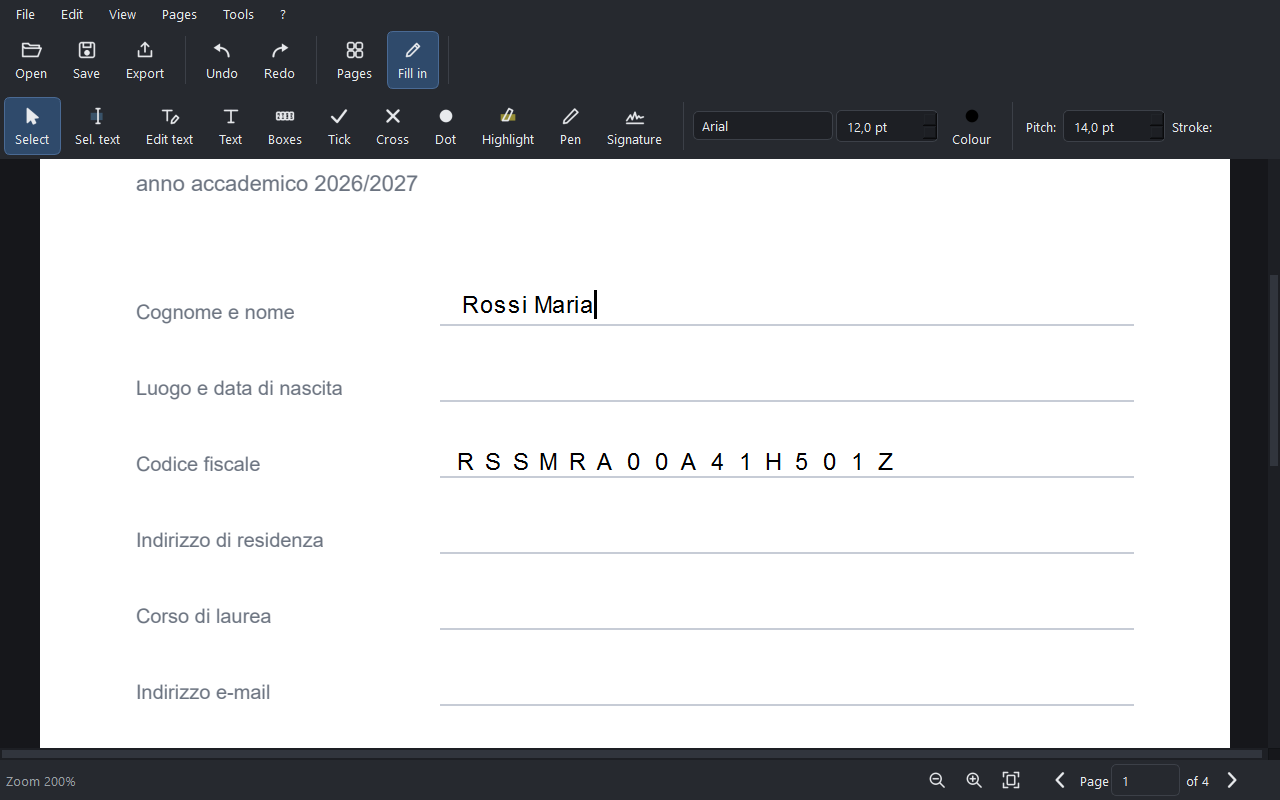The width and height of the screenshot is (1280, 800).
Task: Open the Colour picker swatch
Action: (x=971, y=126)
